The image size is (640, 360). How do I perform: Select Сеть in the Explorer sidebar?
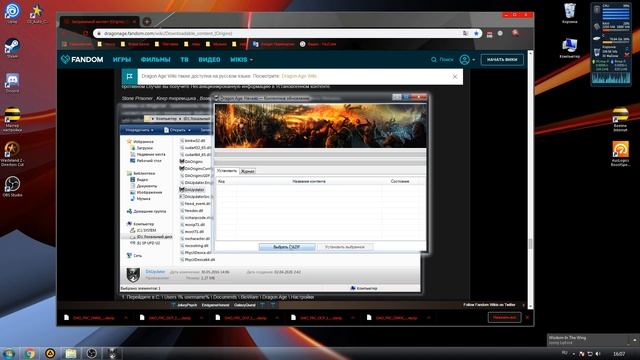pos(134,256)
